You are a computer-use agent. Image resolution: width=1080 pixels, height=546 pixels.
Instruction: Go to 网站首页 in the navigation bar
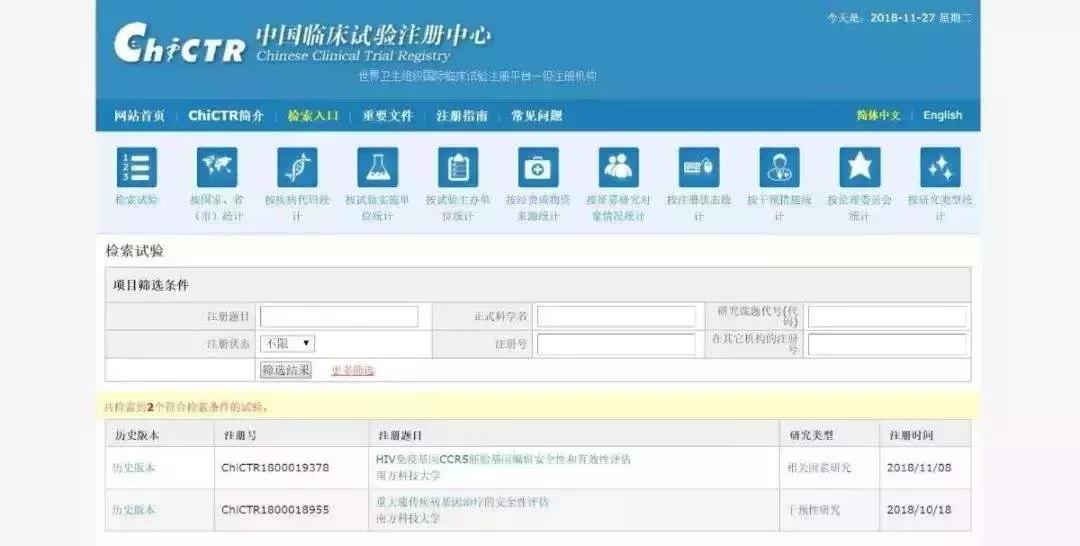click(139, 116)
